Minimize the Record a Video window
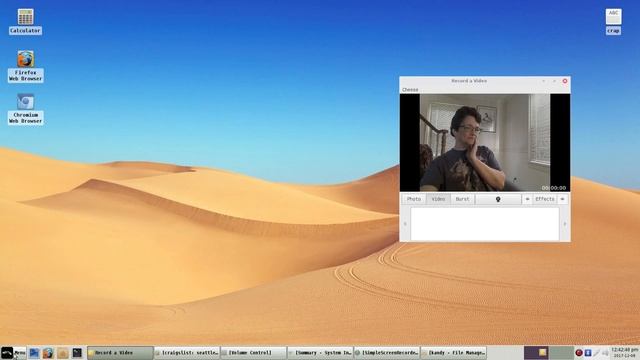Viewport: 640px width, 360px height. point(544,81)
